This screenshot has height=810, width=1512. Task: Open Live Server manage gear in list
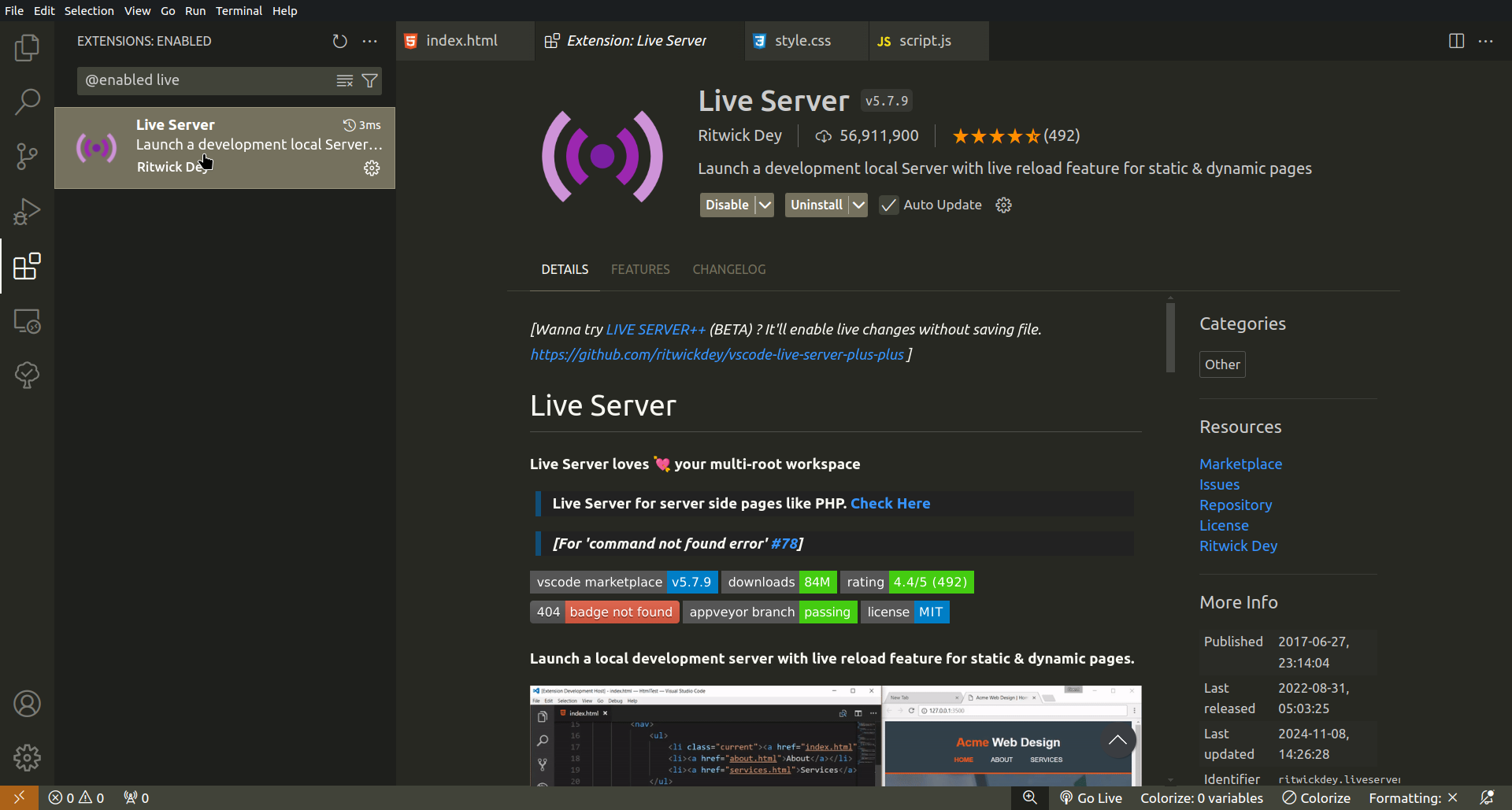pyautogui.click(x=372, y=168)
